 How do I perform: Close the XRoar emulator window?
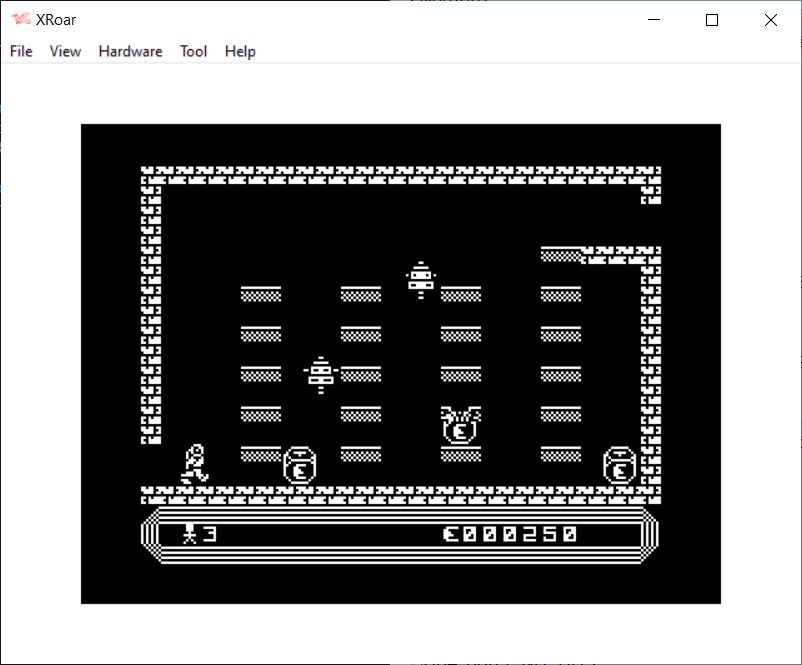click(770, 20)
